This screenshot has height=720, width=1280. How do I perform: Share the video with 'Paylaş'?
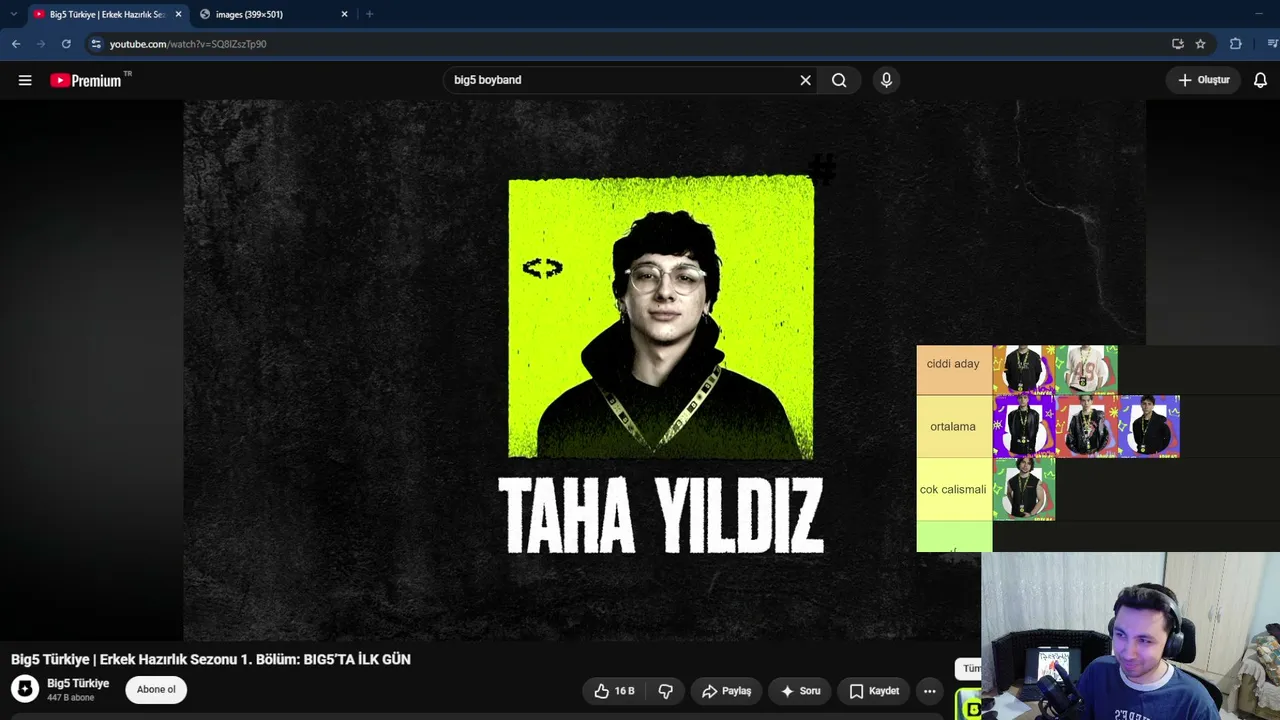coord(726,691)
